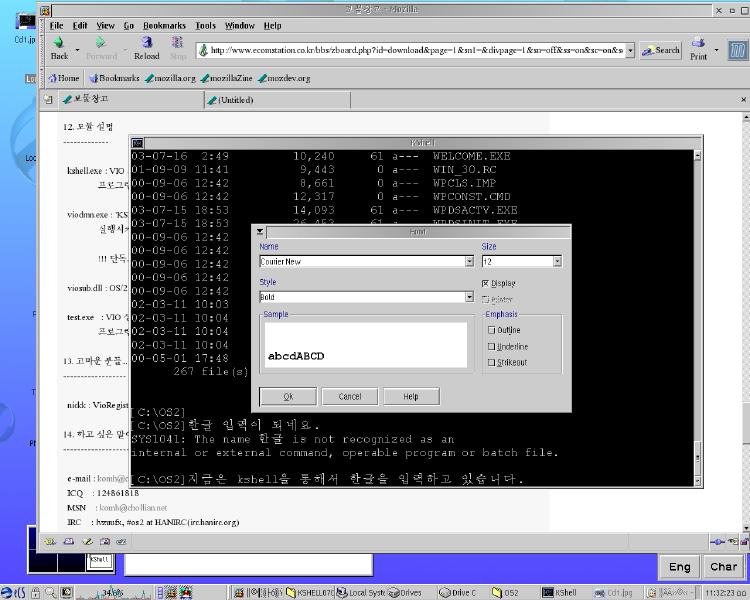Click the magnifier search icon on the taskbar
This screenshot has height=600, width=750.
pos(51,593)
